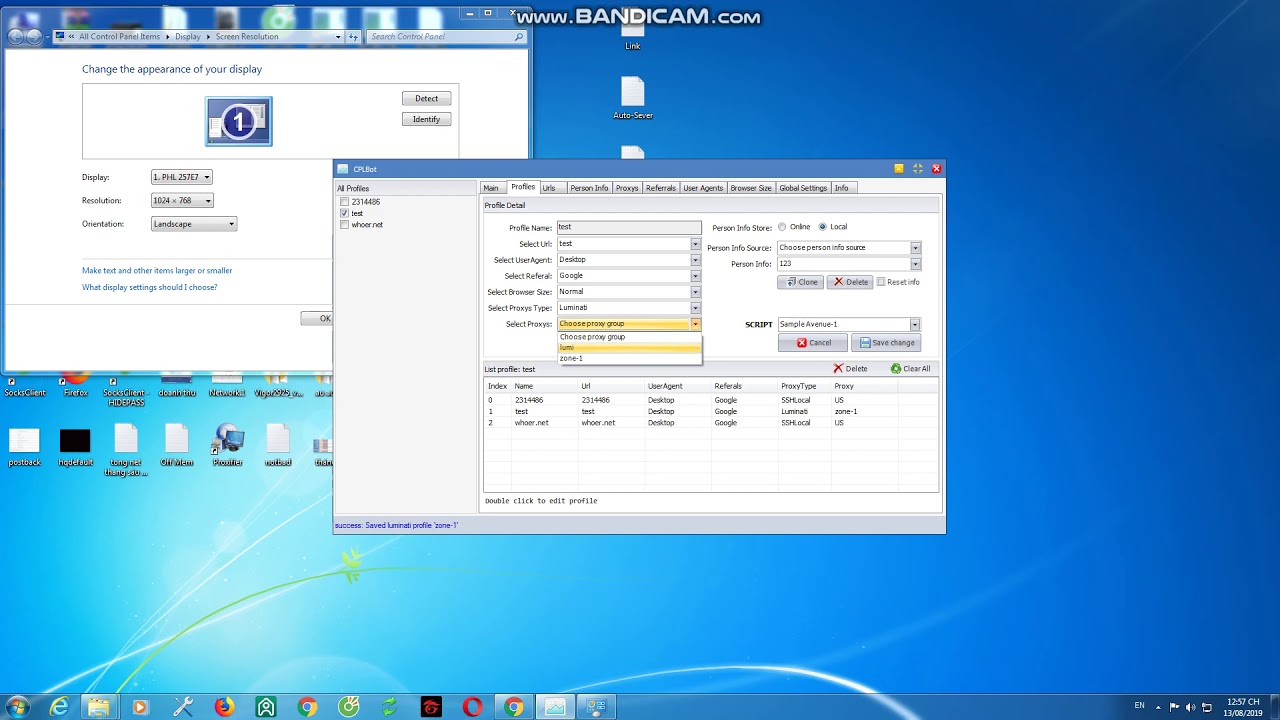
Task: Pick 'Choose proxy group' list entry
Action: coord(629,337)
